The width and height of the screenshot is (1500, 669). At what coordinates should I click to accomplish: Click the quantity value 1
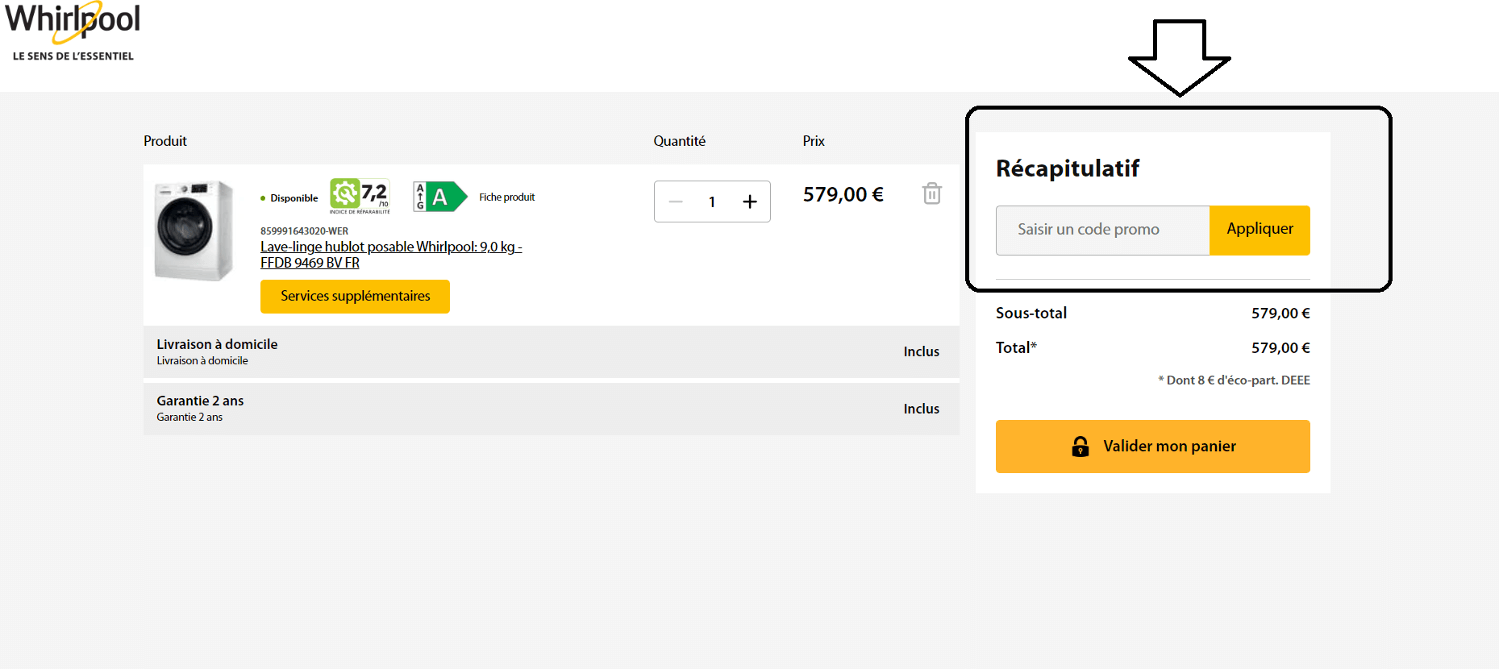712,202
